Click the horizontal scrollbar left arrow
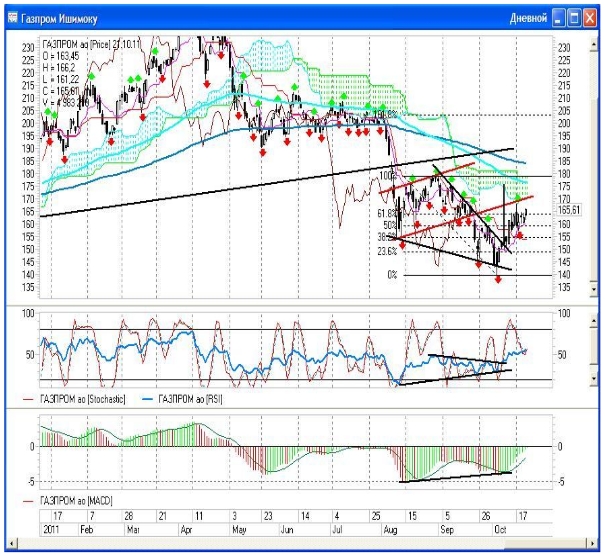605x556 pixels. pyautogui.click(x=12, y=544)
